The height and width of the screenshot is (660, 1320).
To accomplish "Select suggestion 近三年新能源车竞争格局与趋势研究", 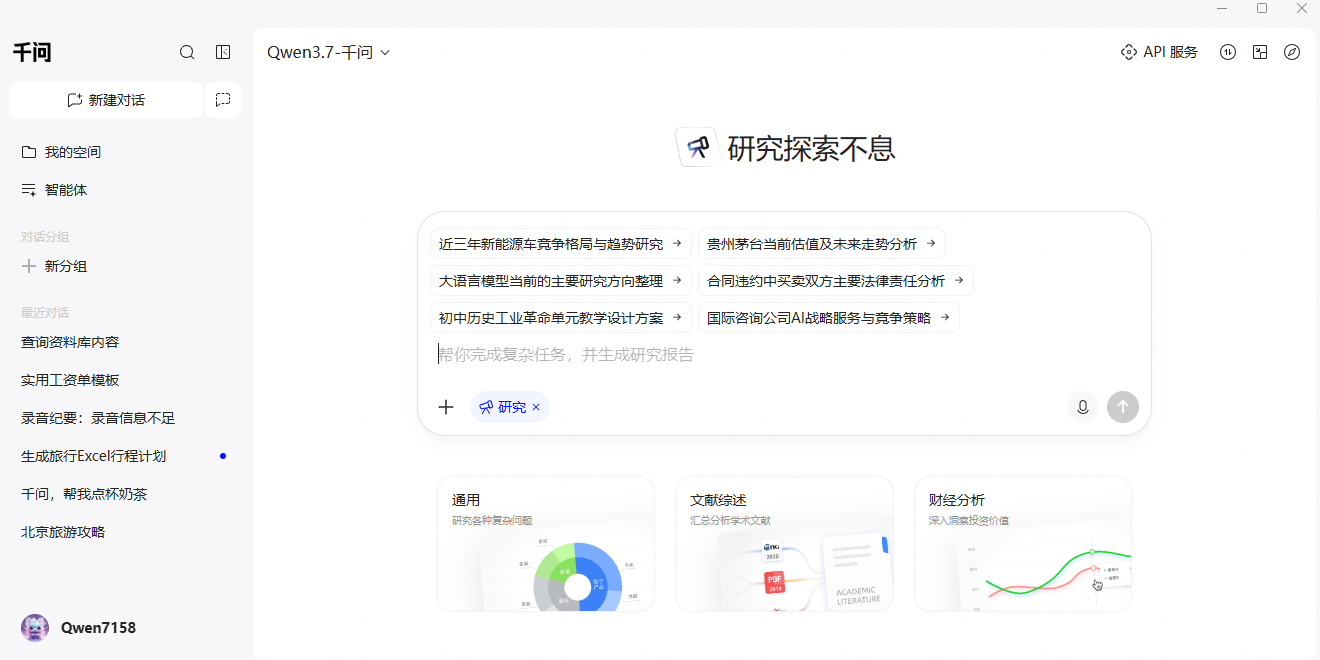I will tap(561, 244).
